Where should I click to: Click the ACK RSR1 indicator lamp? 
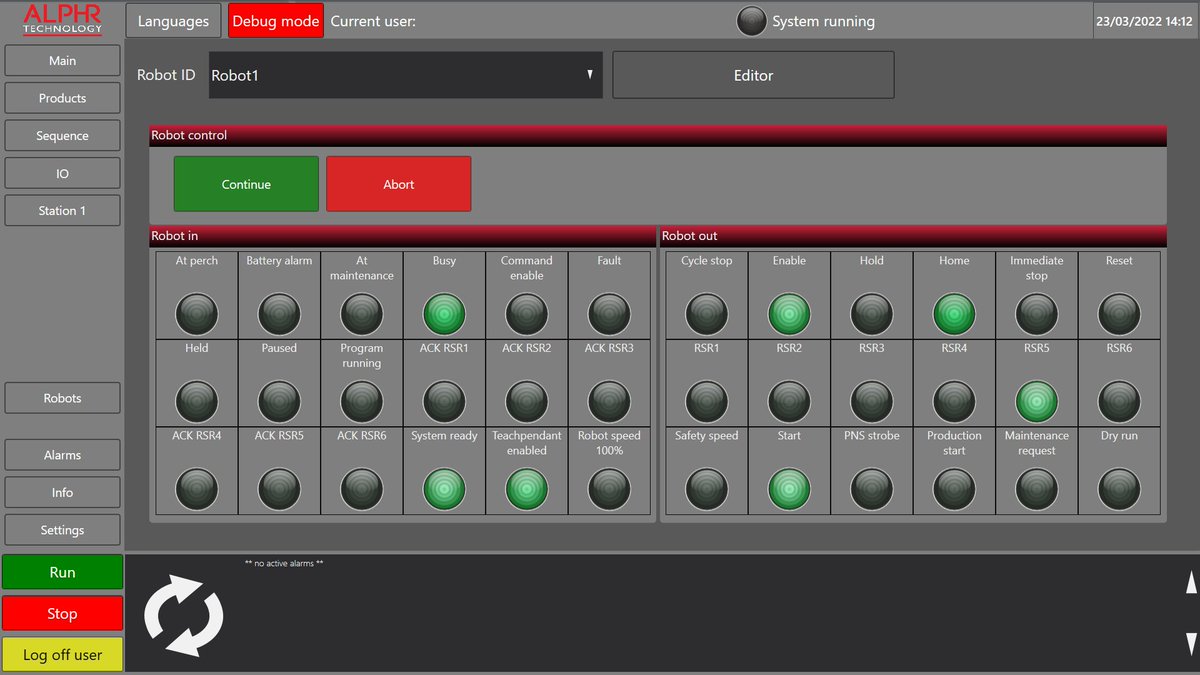coord(444,402)
